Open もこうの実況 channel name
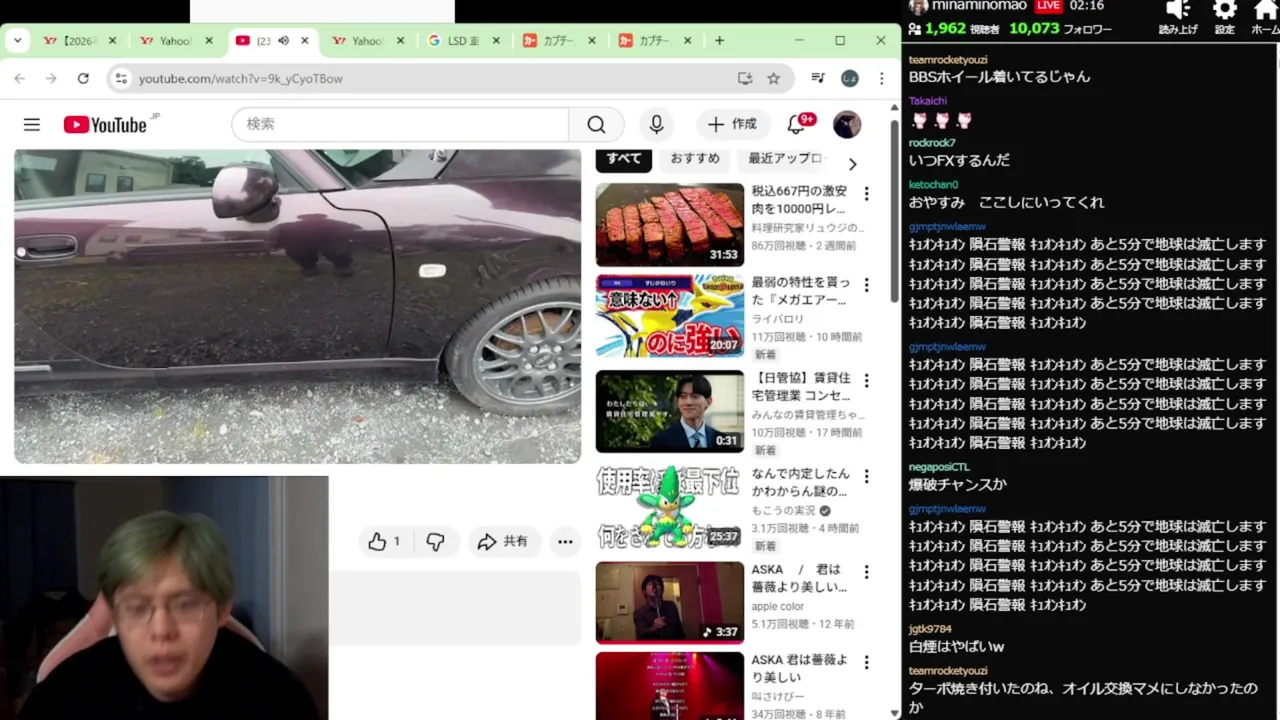Viewport: 1280px width, 720px height. pos(784,510)
